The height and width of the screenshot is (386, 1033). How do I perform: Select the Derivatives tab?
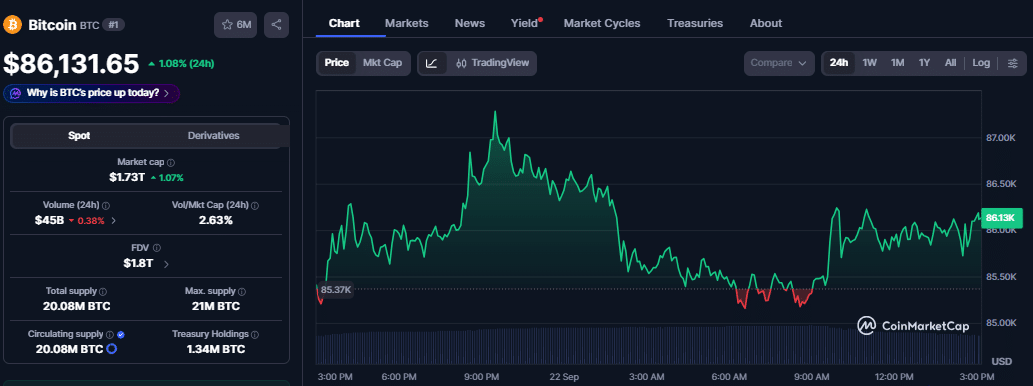[213, 136]
